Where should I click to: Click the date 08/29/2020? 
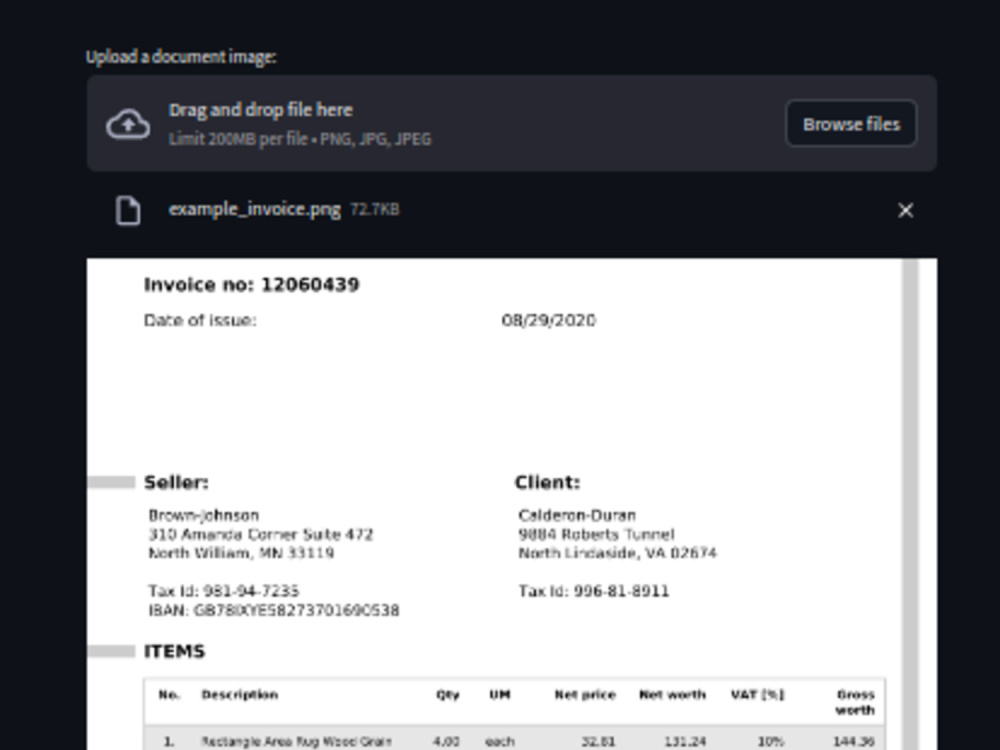(x=548, y=320)
